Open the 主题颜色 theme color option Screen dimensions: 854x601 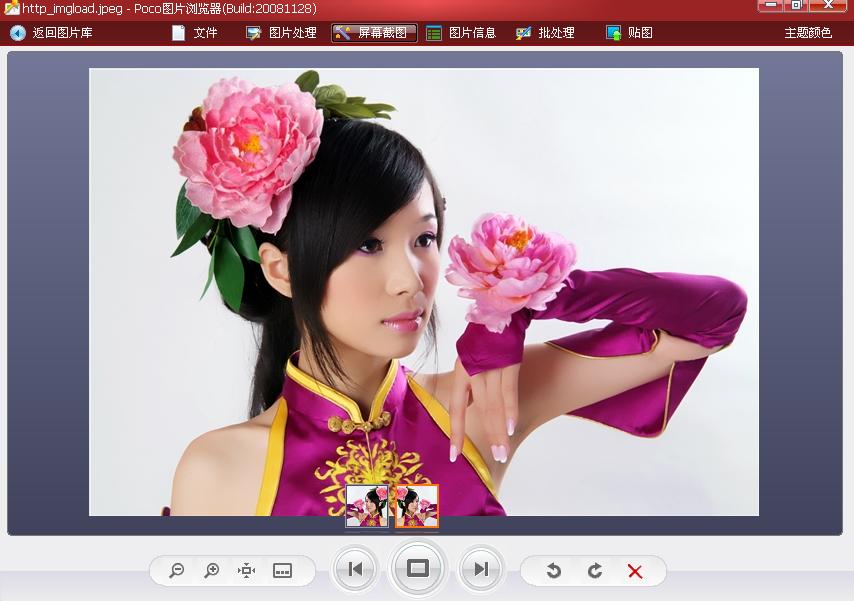tap(808, 33)
